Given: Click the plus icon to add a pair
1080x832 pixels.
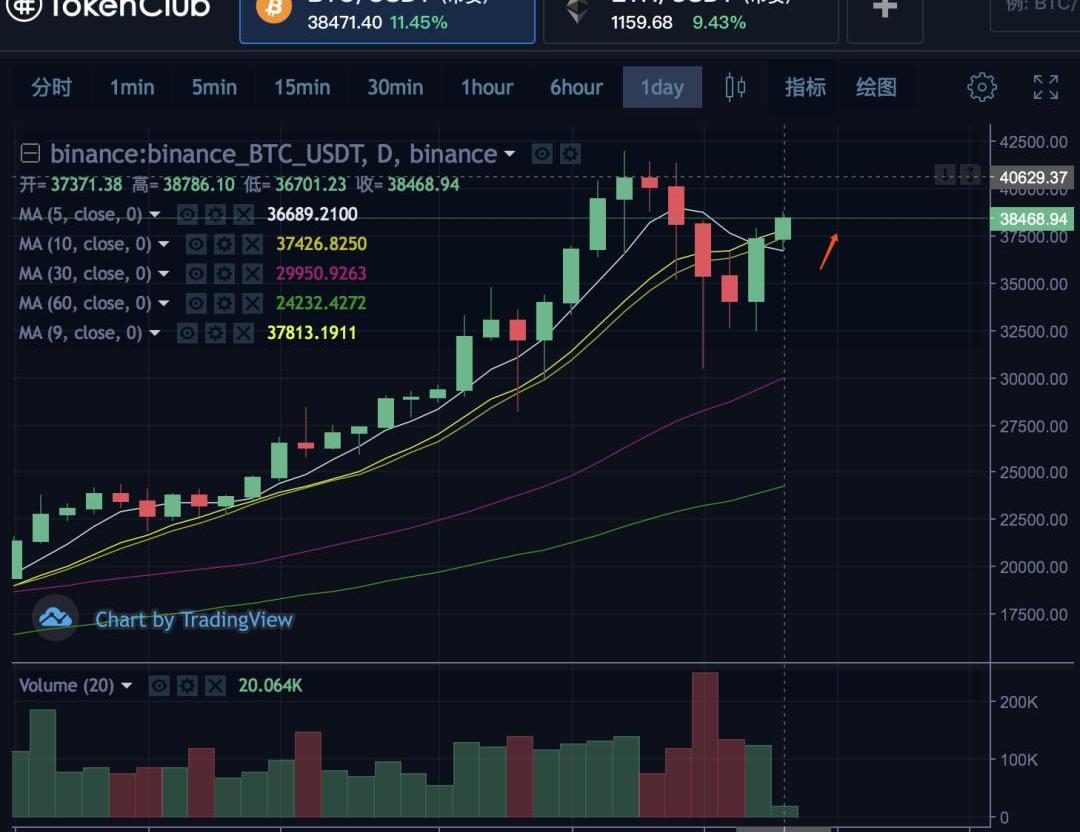Looking at the screenshot, I should 884,10.
